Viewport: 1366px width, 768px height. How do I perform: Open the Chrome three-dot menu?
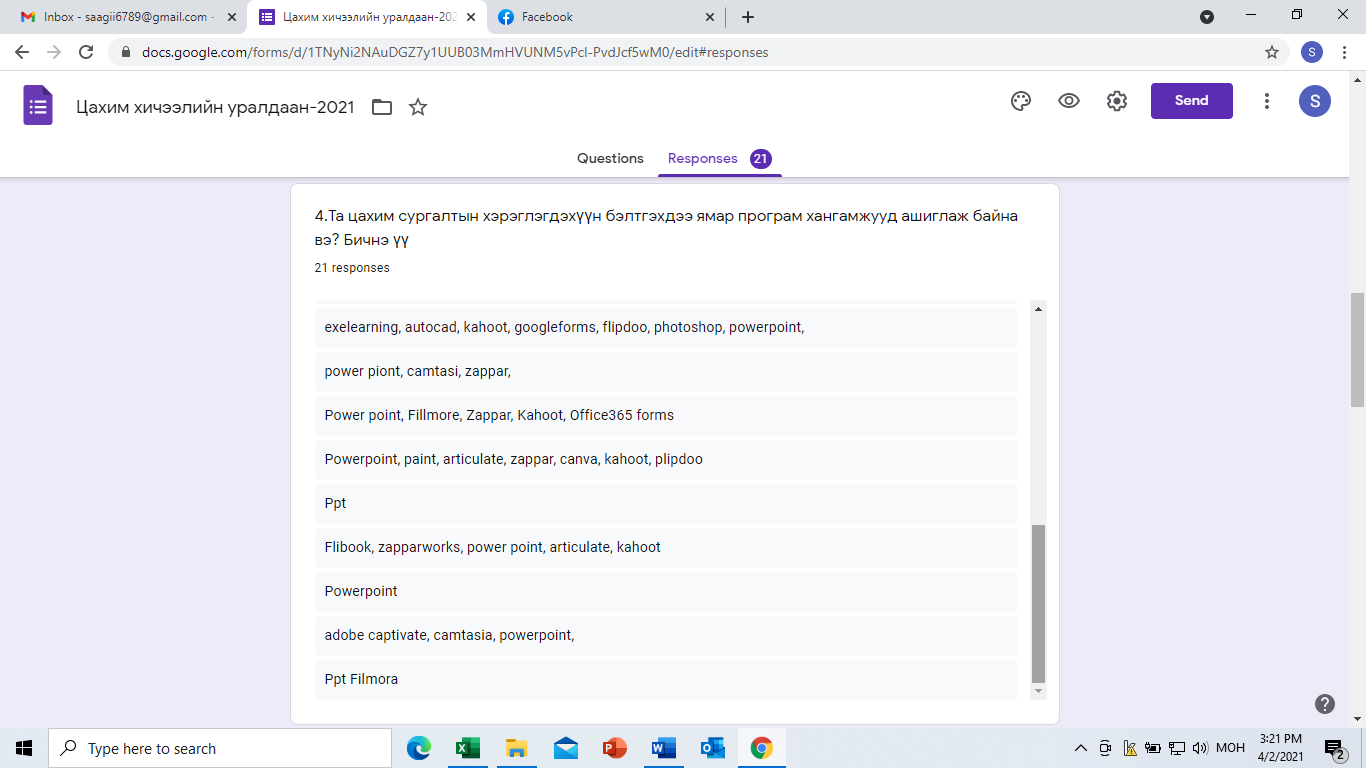[x=1343, y=52]
